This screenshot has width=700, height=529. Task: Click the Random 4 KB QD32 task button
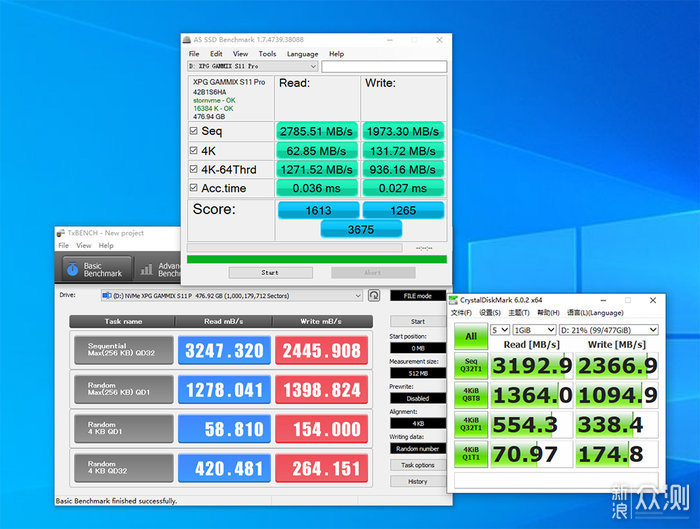coord(124,468)
